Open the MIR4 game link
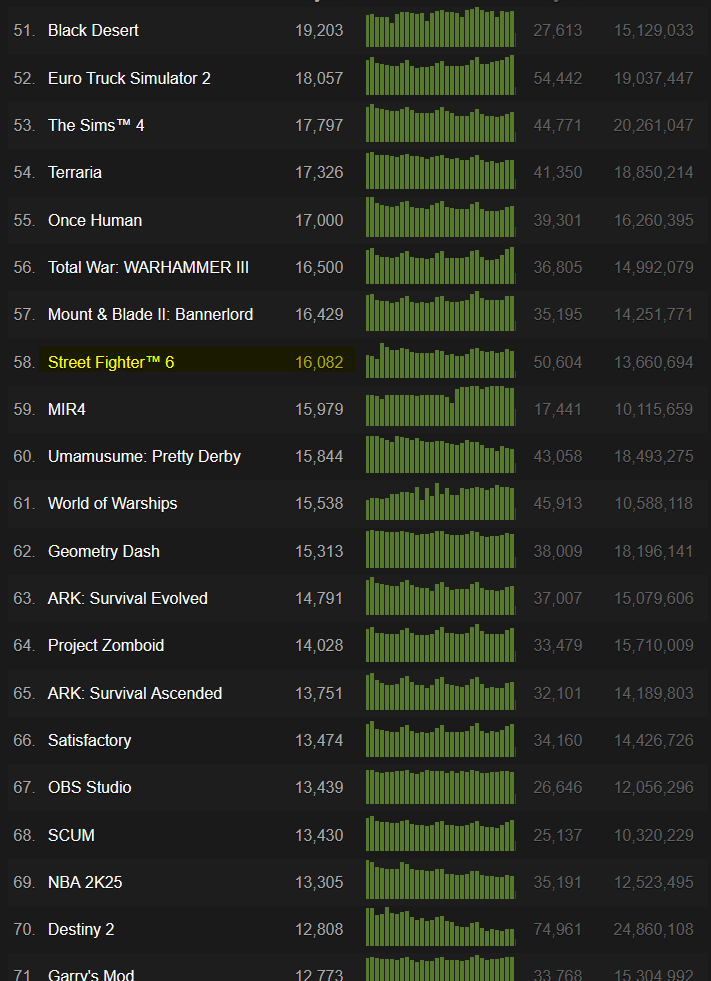Viewport: 711px width, 981px height. tap(67, 409)
